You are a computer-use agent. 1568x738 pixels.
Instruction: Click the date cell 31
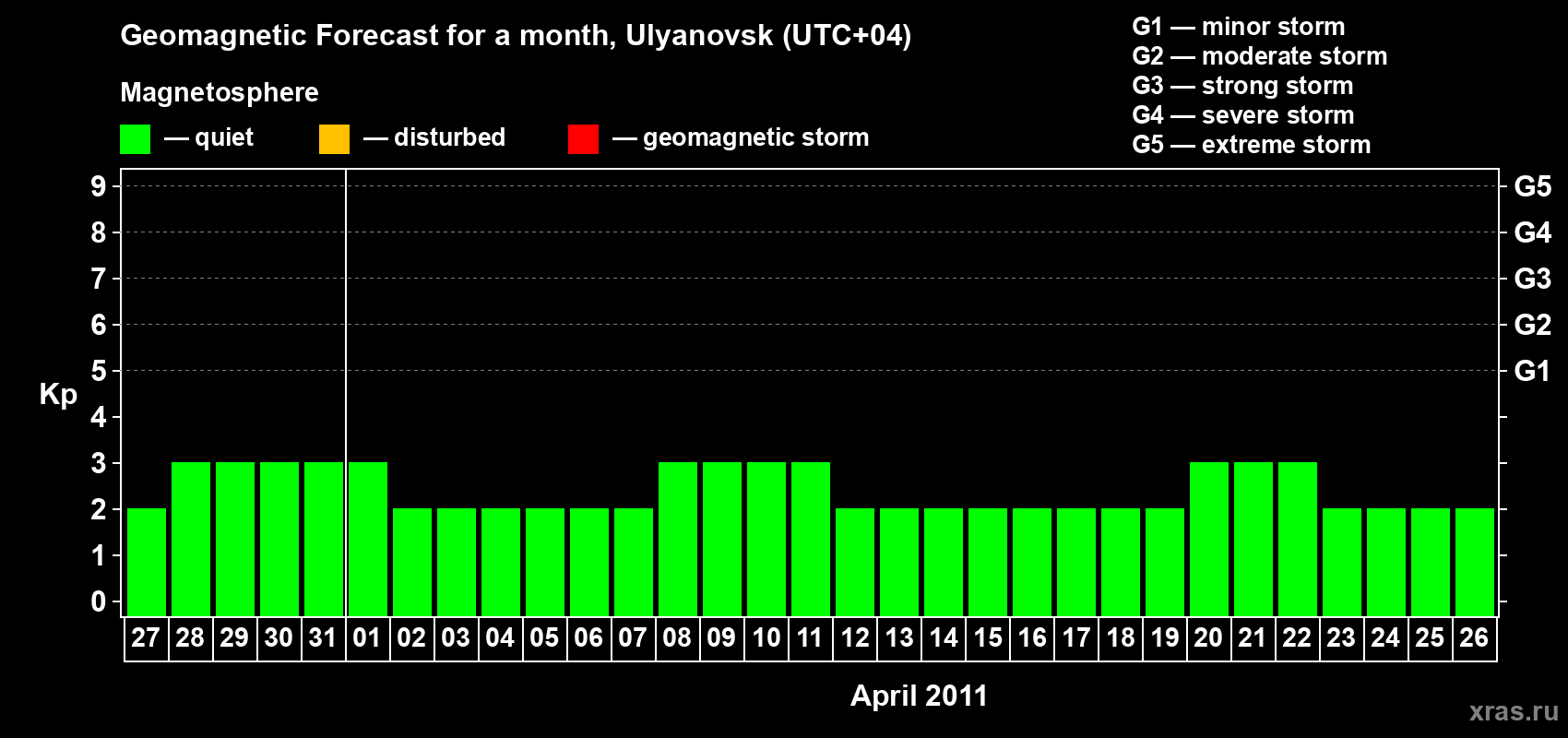click(323, 638)
